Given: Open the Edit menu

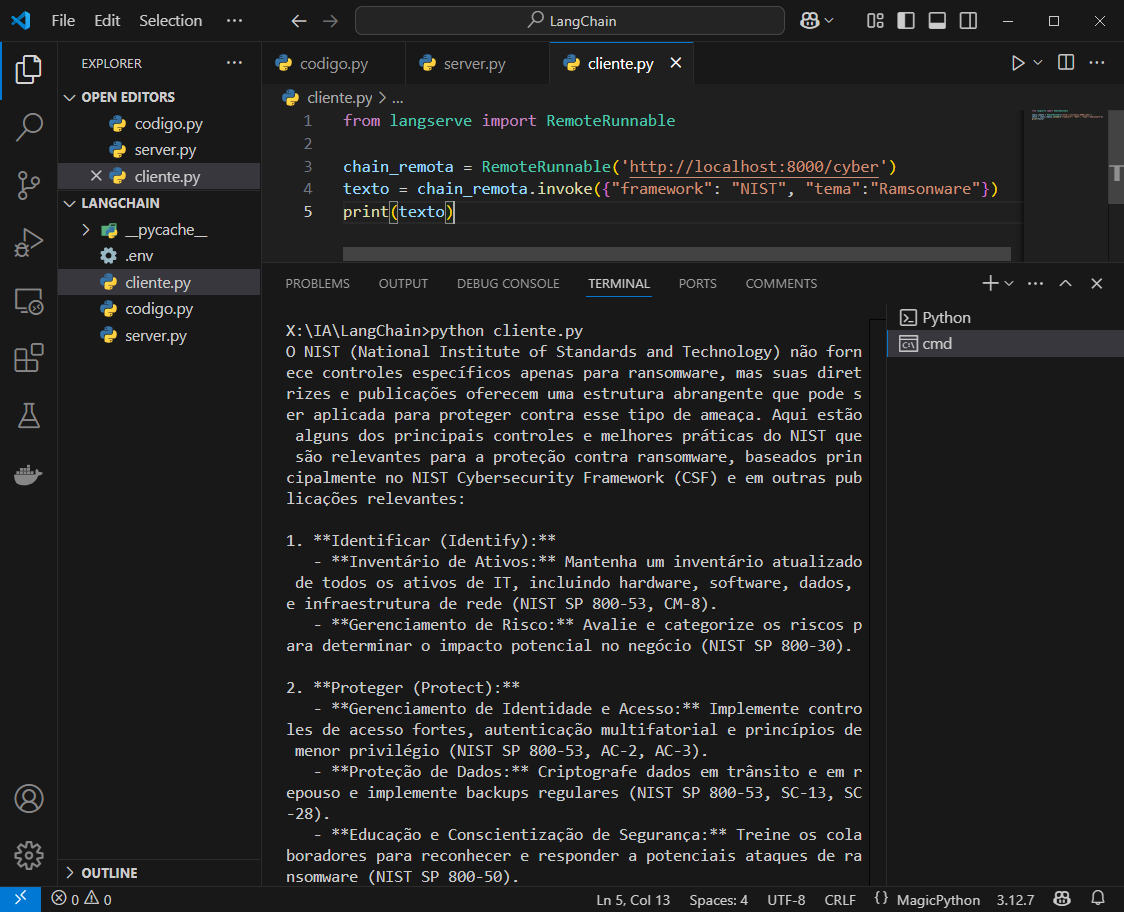Looking at the screenshot, I should pyautogui.click(x=107, y=21).
